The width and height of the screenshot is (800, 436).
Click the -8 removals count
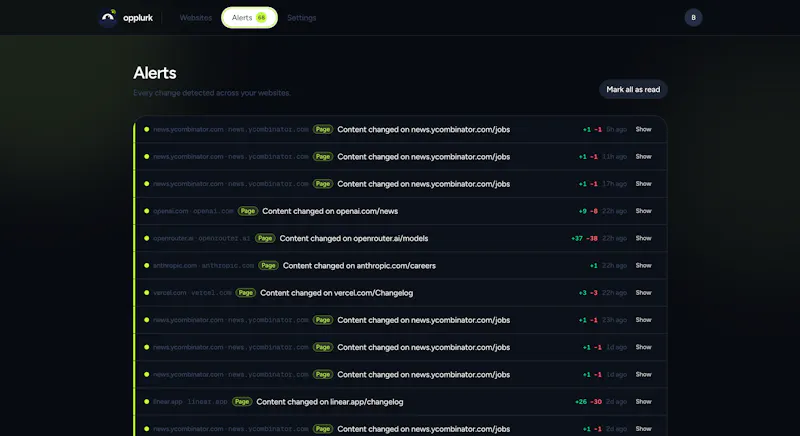(594, 211)
